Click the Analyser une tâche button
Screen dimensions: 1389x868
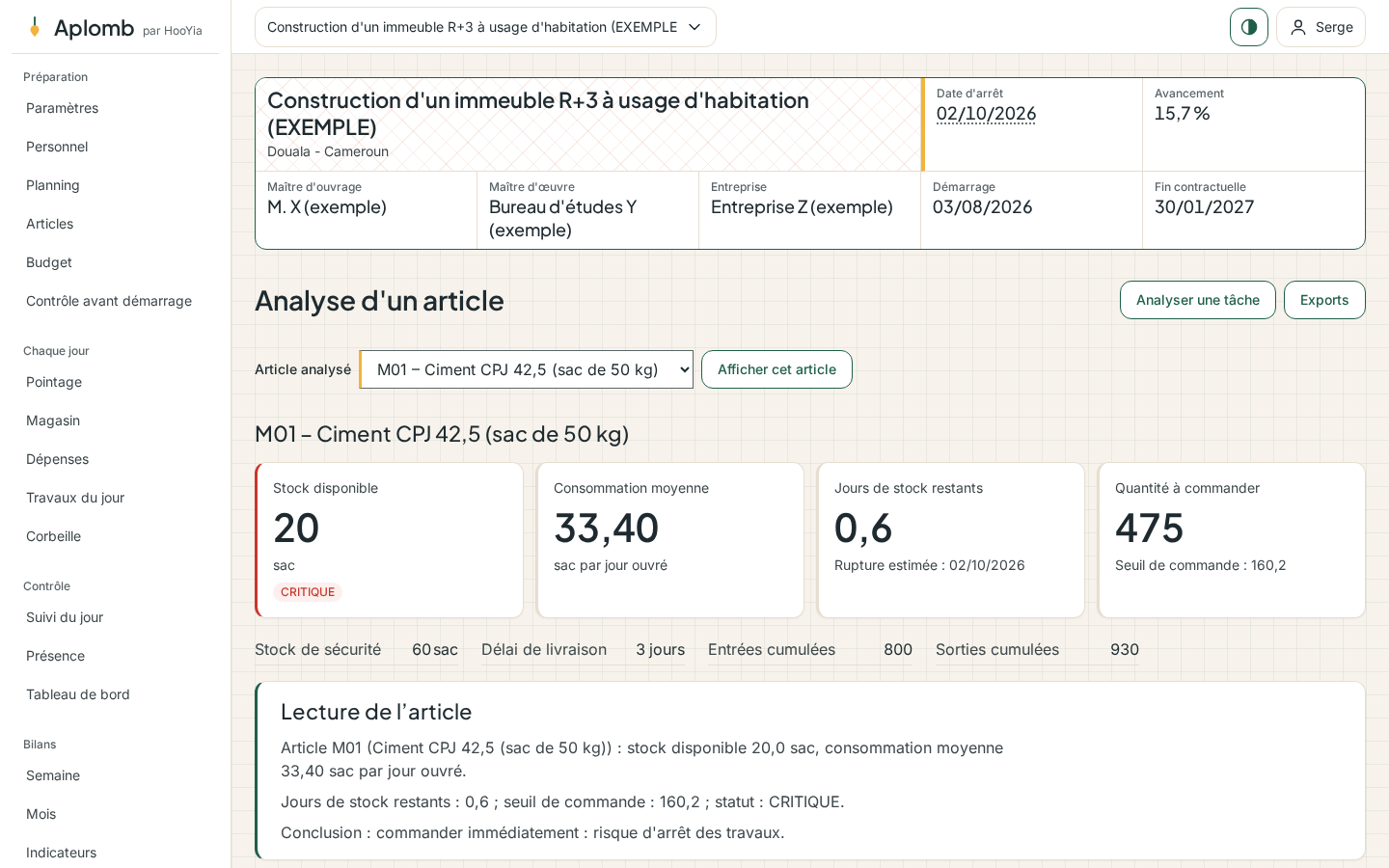(1197, 300)
